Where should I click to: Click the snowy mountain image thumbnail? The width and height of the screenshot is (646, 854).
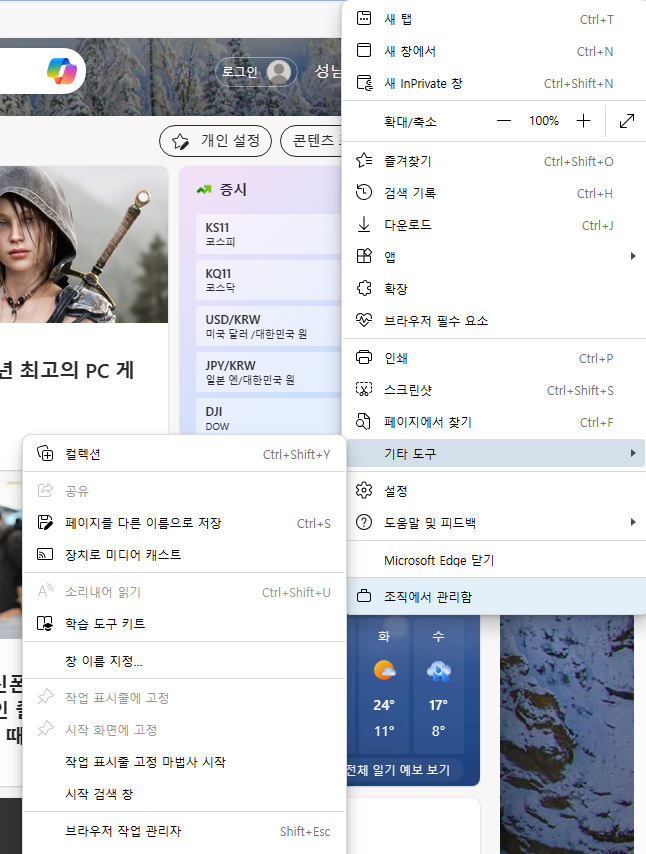[567, 734]
